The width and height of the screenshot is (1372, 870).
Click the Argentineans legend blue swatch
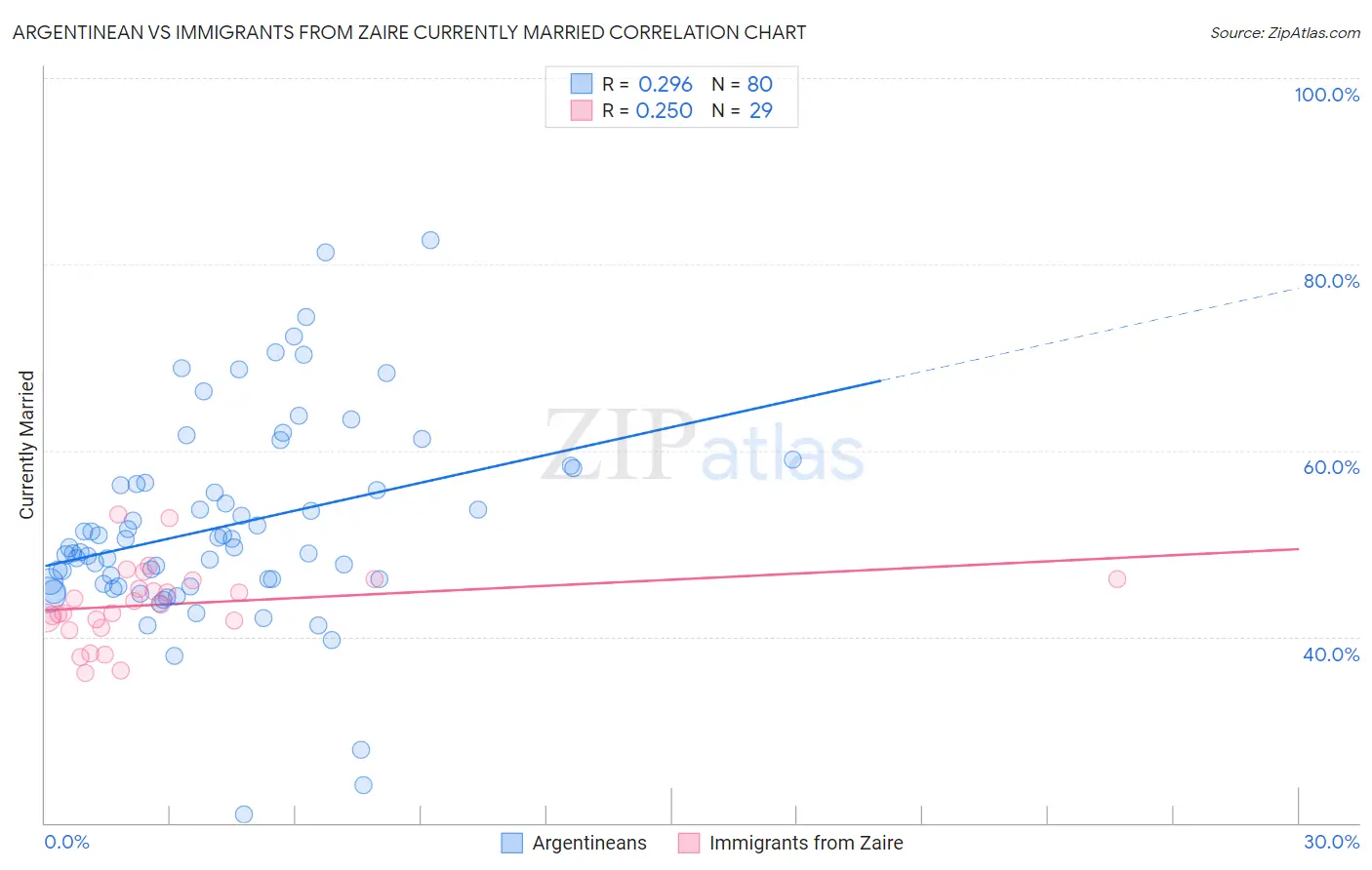tap(512, 844)
